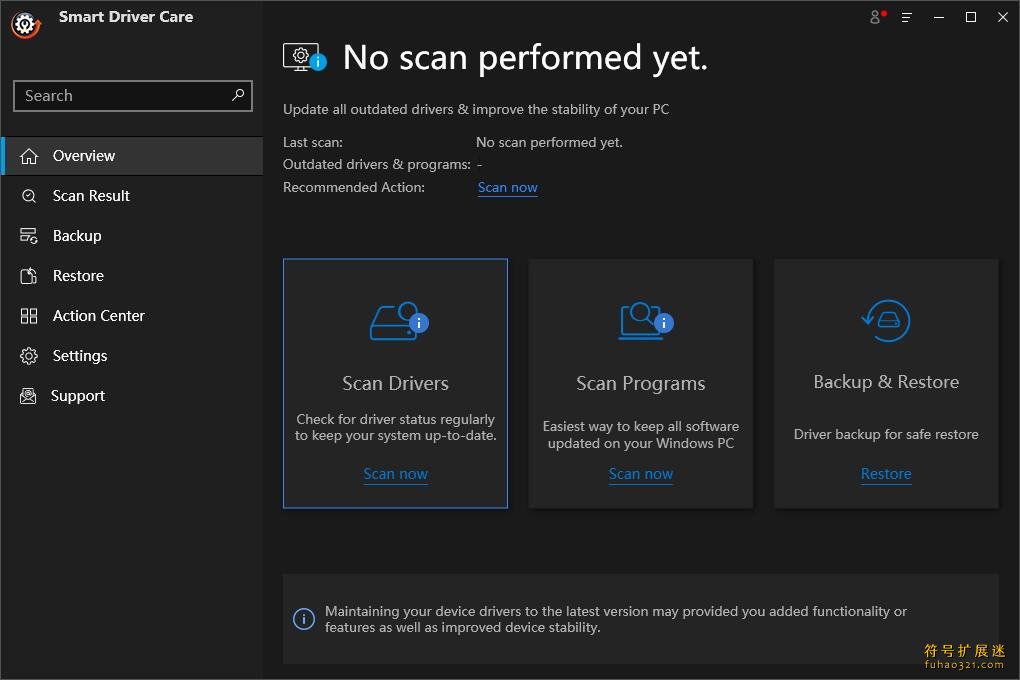The image size is (1020, 680).
Task: Click the Smart Driver Care logo icon
Action: pos(25,25)
